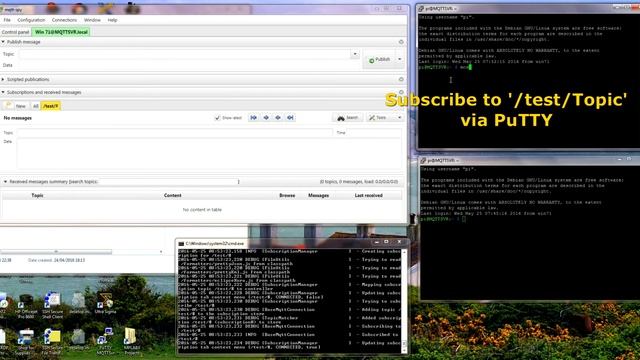Click the bottom PuTTY window title icon
Viewport: 640px width, 360px height.
[x=423, y=160]
